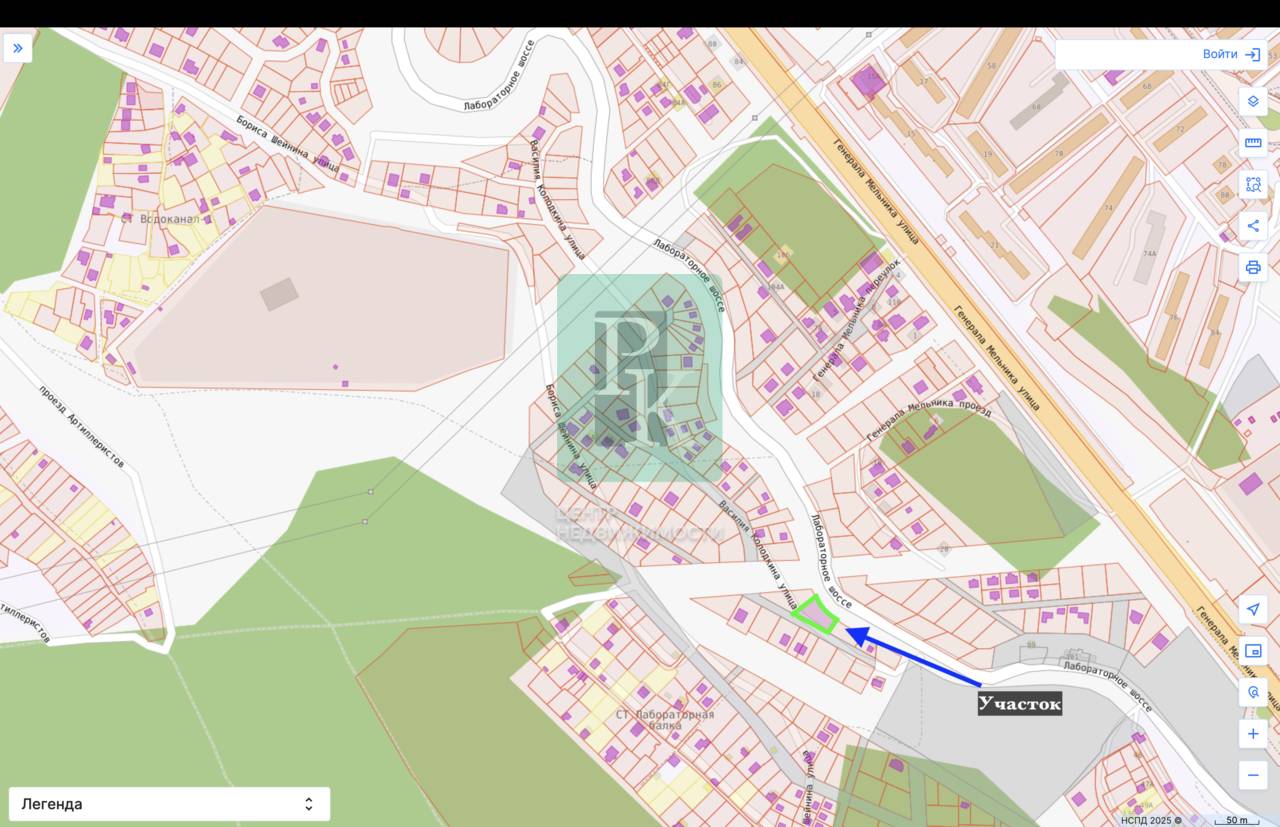Click the 50 m scale bar
Image resolution: width=1280 pixels, height=827 pixels.
point(1237,820)
